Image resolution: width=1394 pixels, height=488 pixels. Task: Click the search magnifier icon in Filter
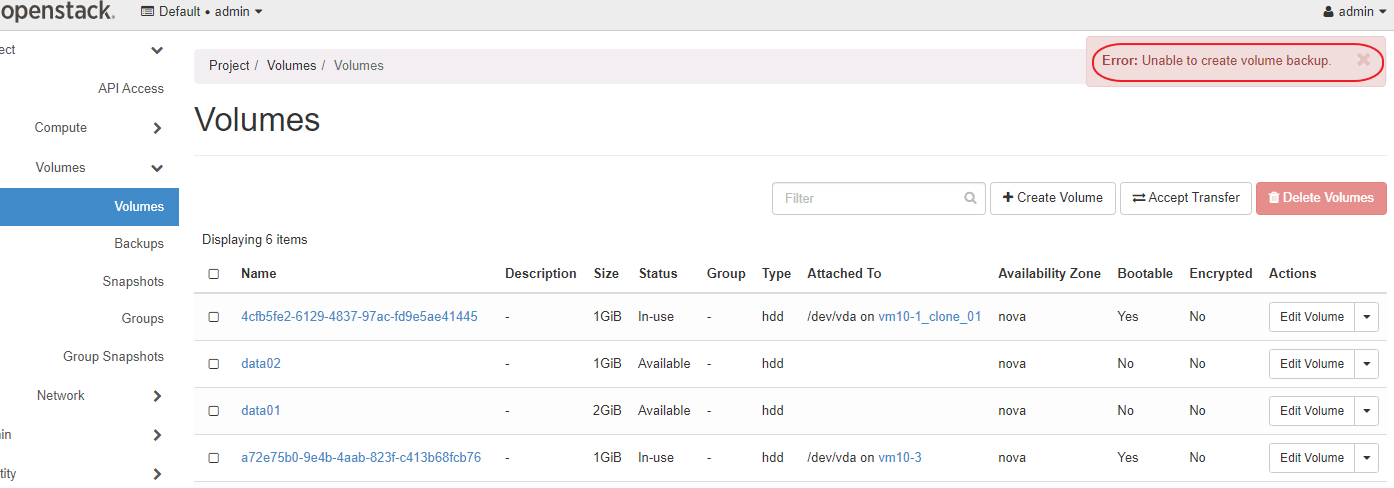(970, 198)
